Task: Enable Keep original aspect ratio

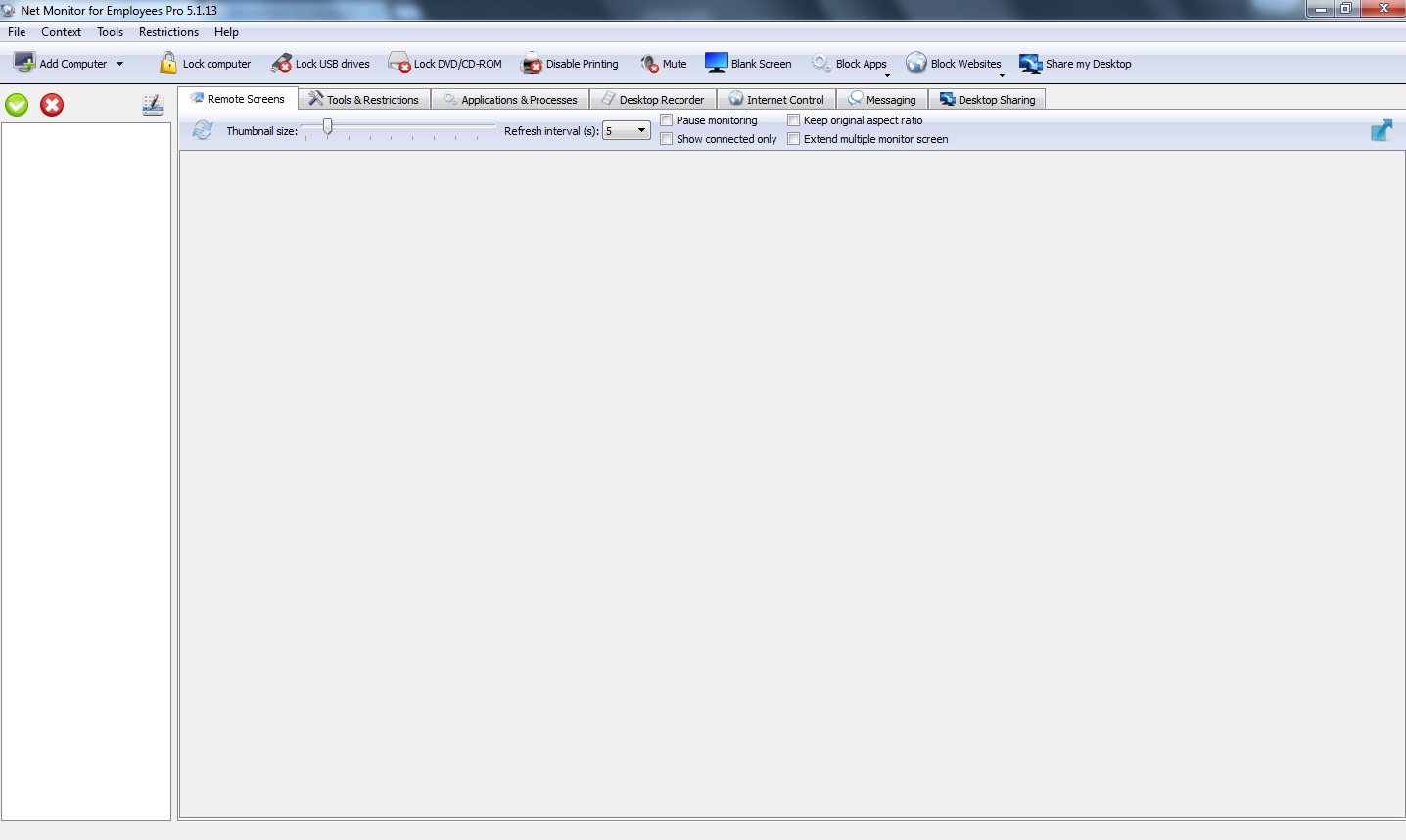Action: [793, 119]
